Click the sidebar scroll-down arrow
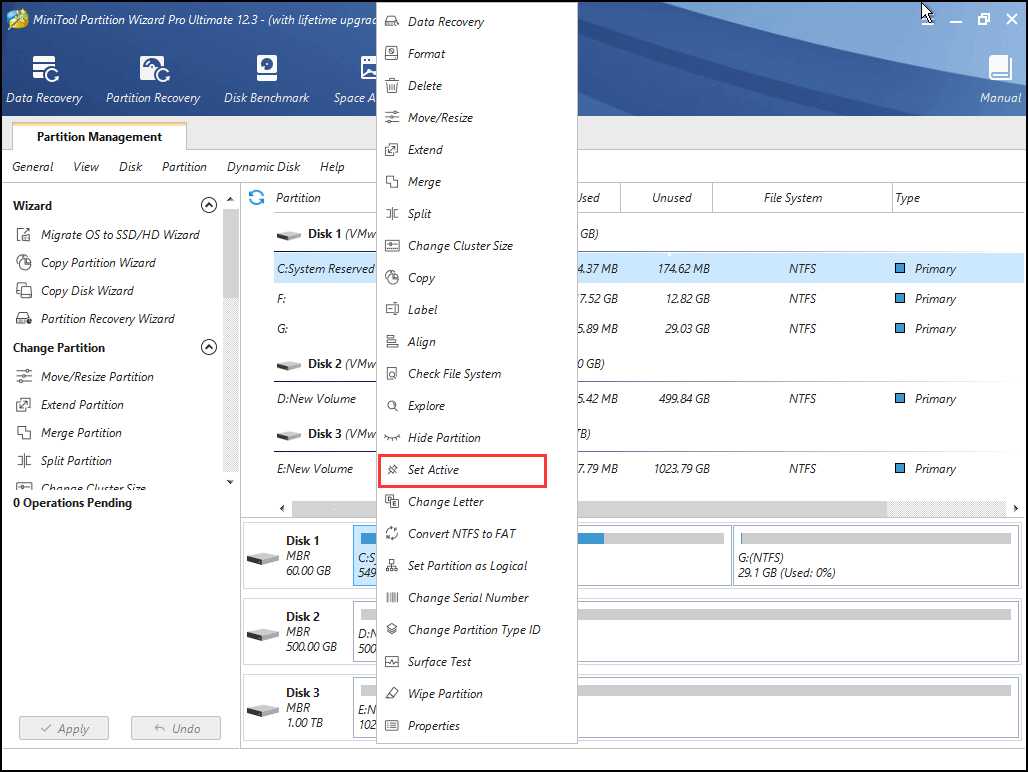1028x772 pixels. tap(230, 482)
